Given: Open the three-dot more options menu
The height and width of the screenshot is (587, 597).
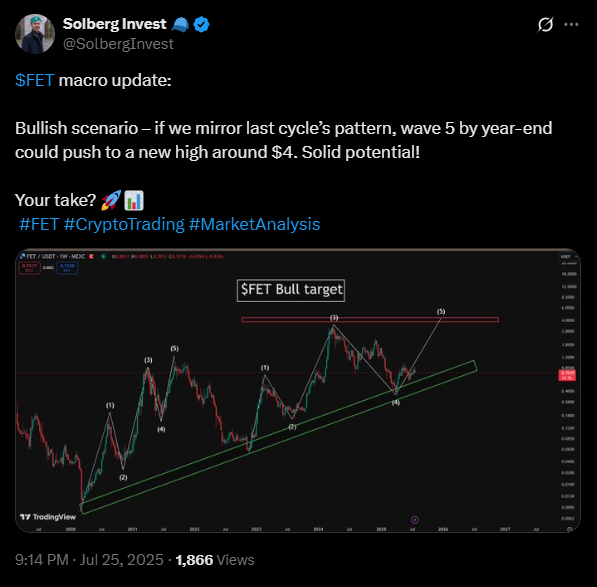Looking at the screenshot, I should click(x=571, y=25).
